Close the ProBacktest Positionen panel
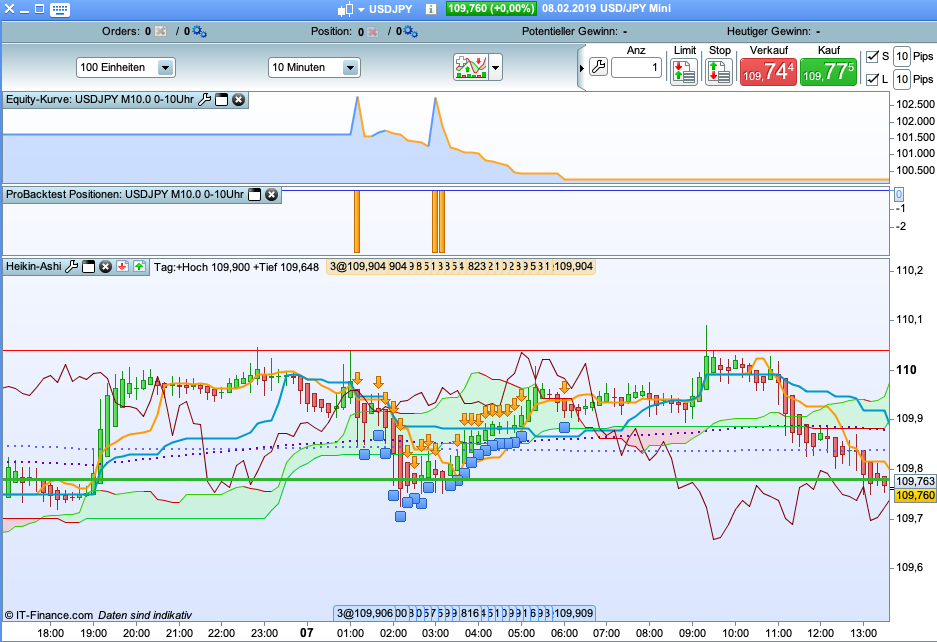The height and width of the screenshot is (642, 937). [x=271, y=195]
